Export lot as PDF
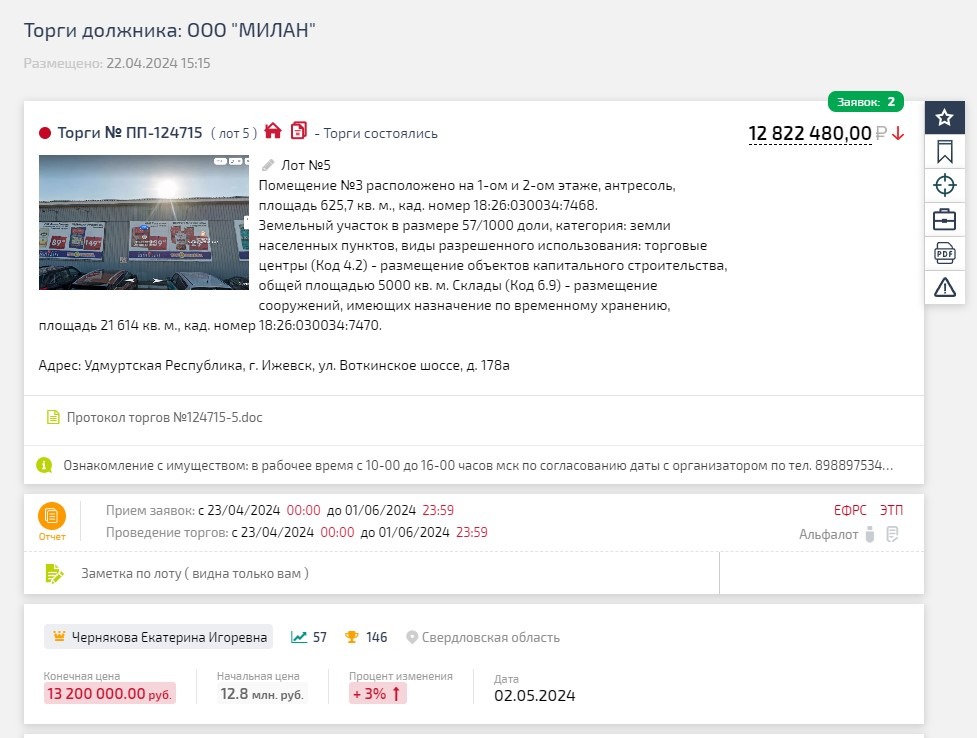The width and height of the screenshot is (977, 738). coord(944,253)
